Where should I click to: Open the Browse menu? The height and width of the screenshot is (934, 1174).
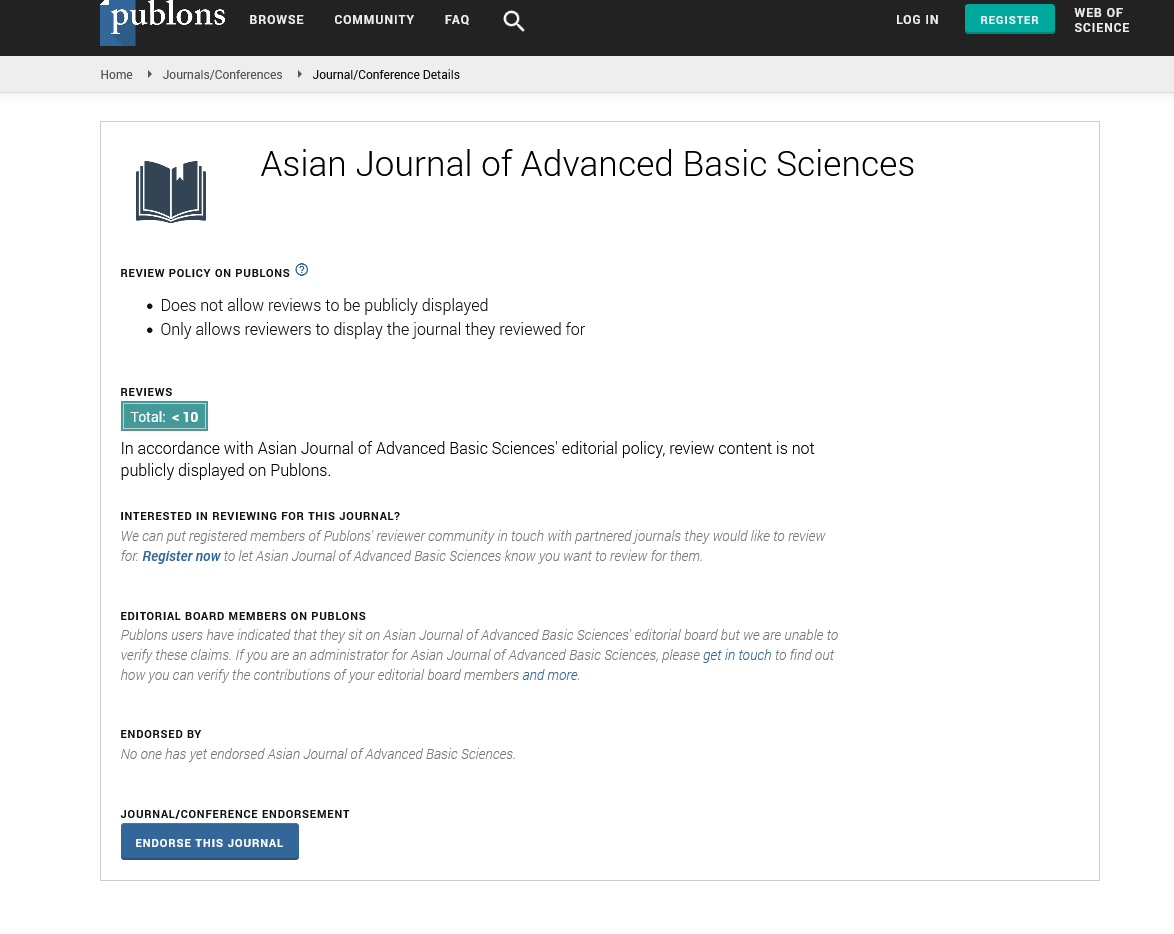[276, 20]
